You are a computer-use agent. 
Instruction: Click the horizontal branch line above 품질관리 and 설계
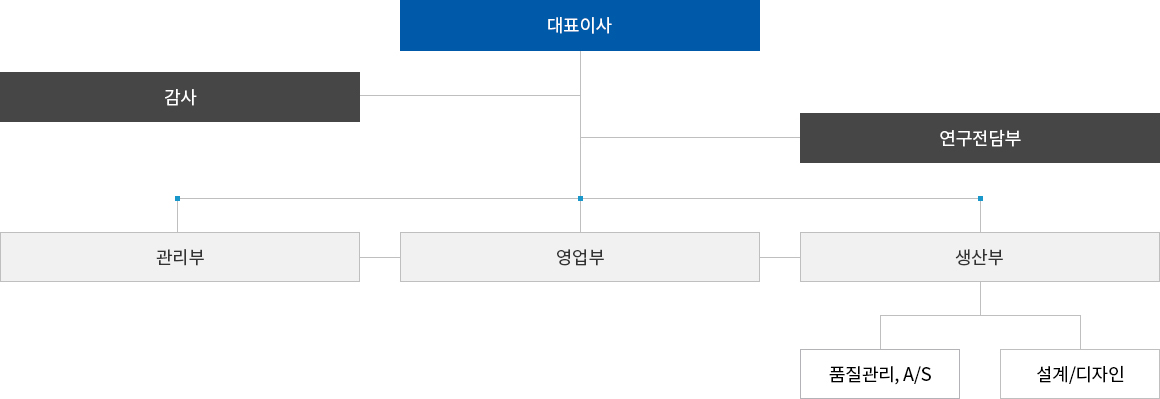coord(980,315)
